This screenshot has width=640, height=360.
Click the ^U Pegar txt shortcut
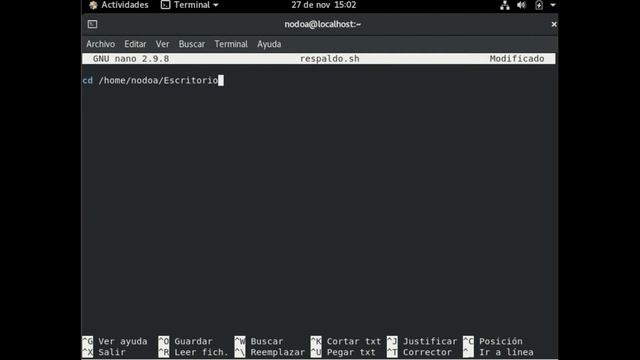(343, 352)
